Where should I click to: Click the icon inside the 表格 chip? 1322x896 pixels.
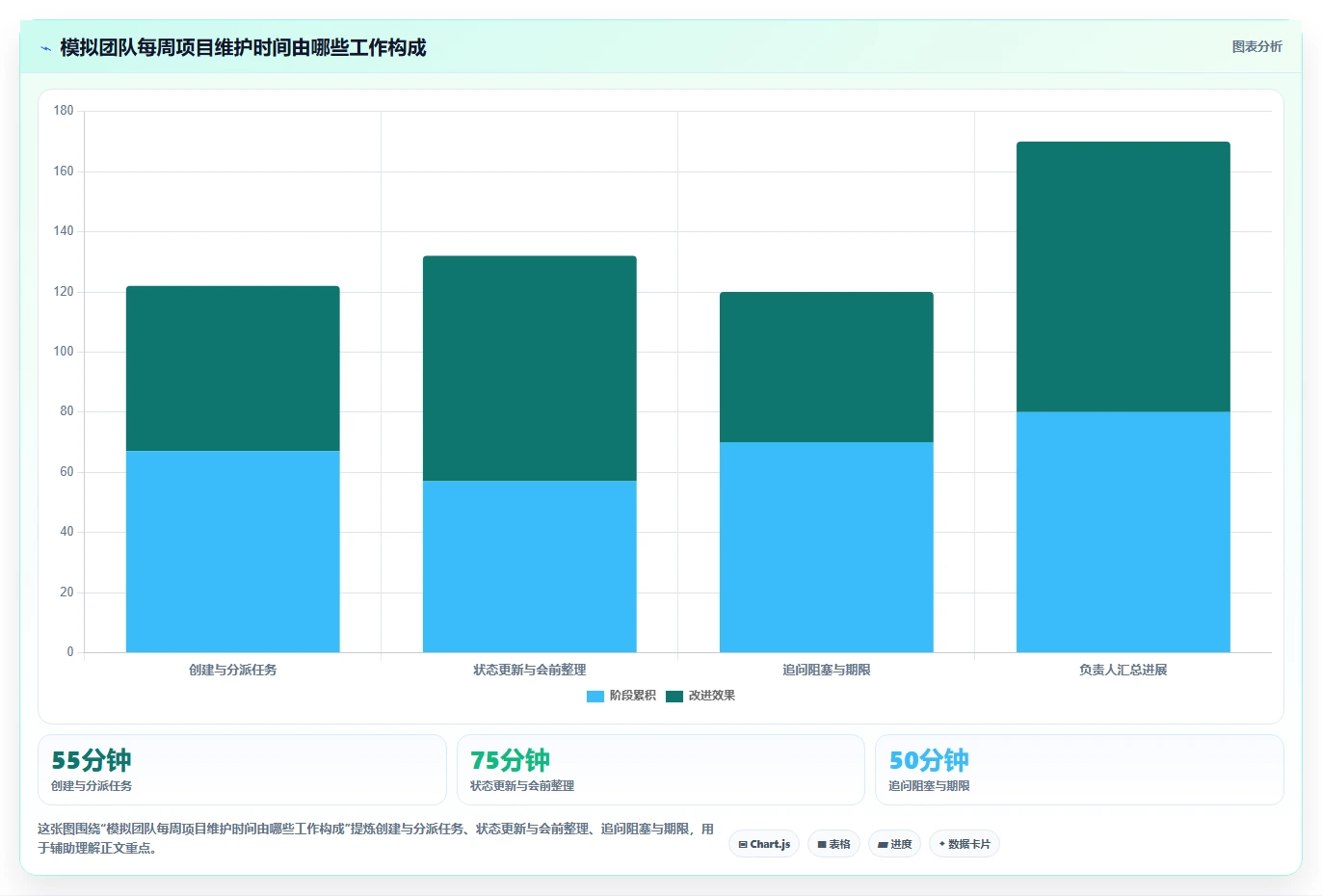(x=822, y=845)
